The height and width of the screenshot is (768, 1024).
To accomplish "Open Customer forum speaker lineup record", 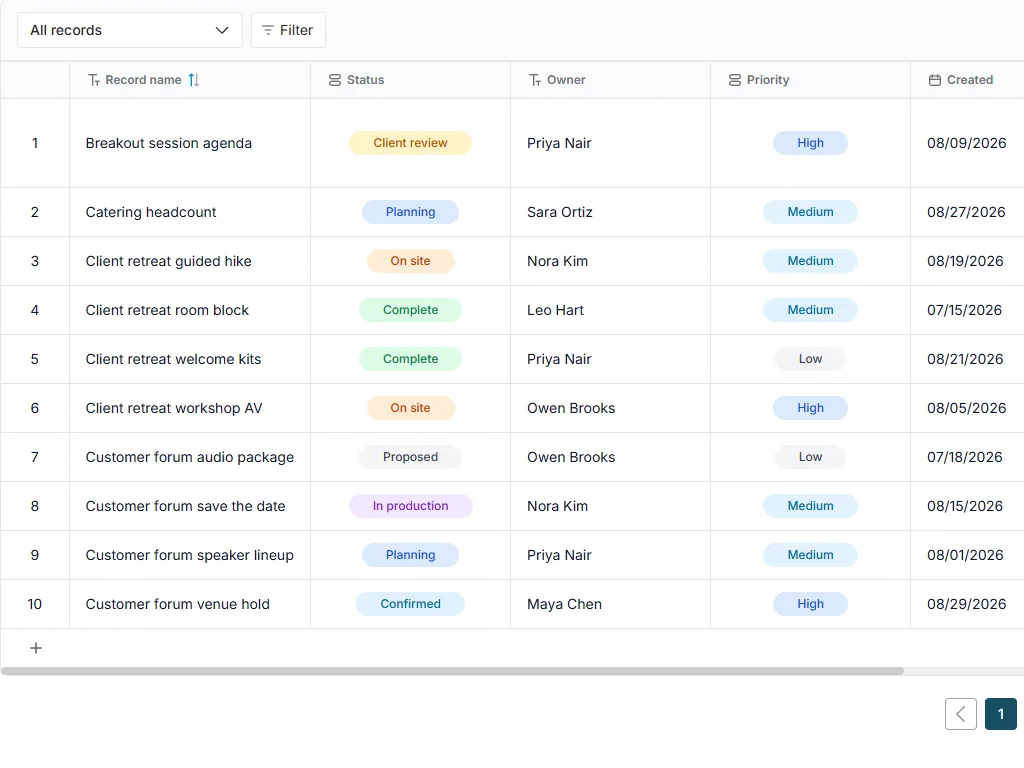I will 189,555.
